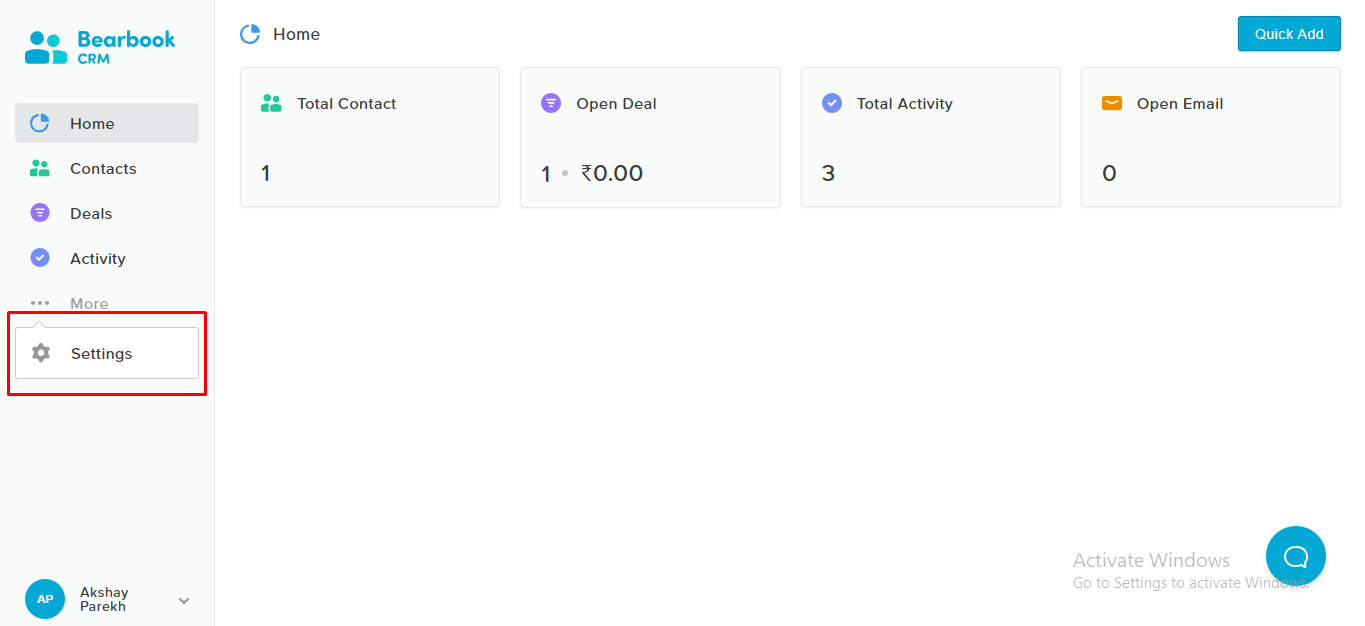This screenshot has width=1365, height=626.
Task: Open the Deals menu item
Action: (x=107, y=213)
